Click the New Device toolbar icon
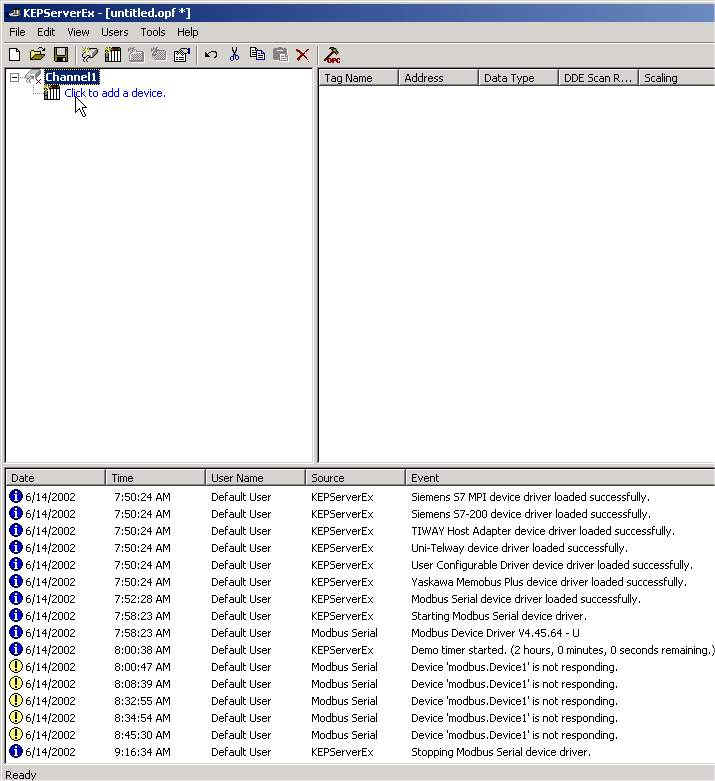The height and width of the screenshot is (781, 715). click(113, 55)
